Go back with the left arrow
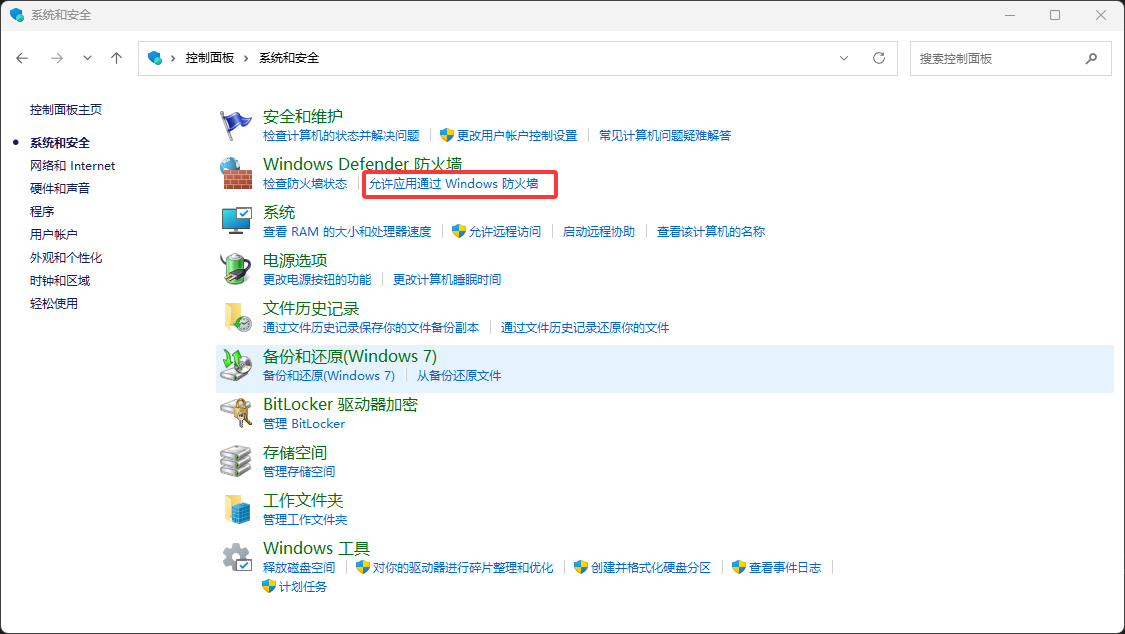Screen dimensions: 1125x634 tap(22, 58)
